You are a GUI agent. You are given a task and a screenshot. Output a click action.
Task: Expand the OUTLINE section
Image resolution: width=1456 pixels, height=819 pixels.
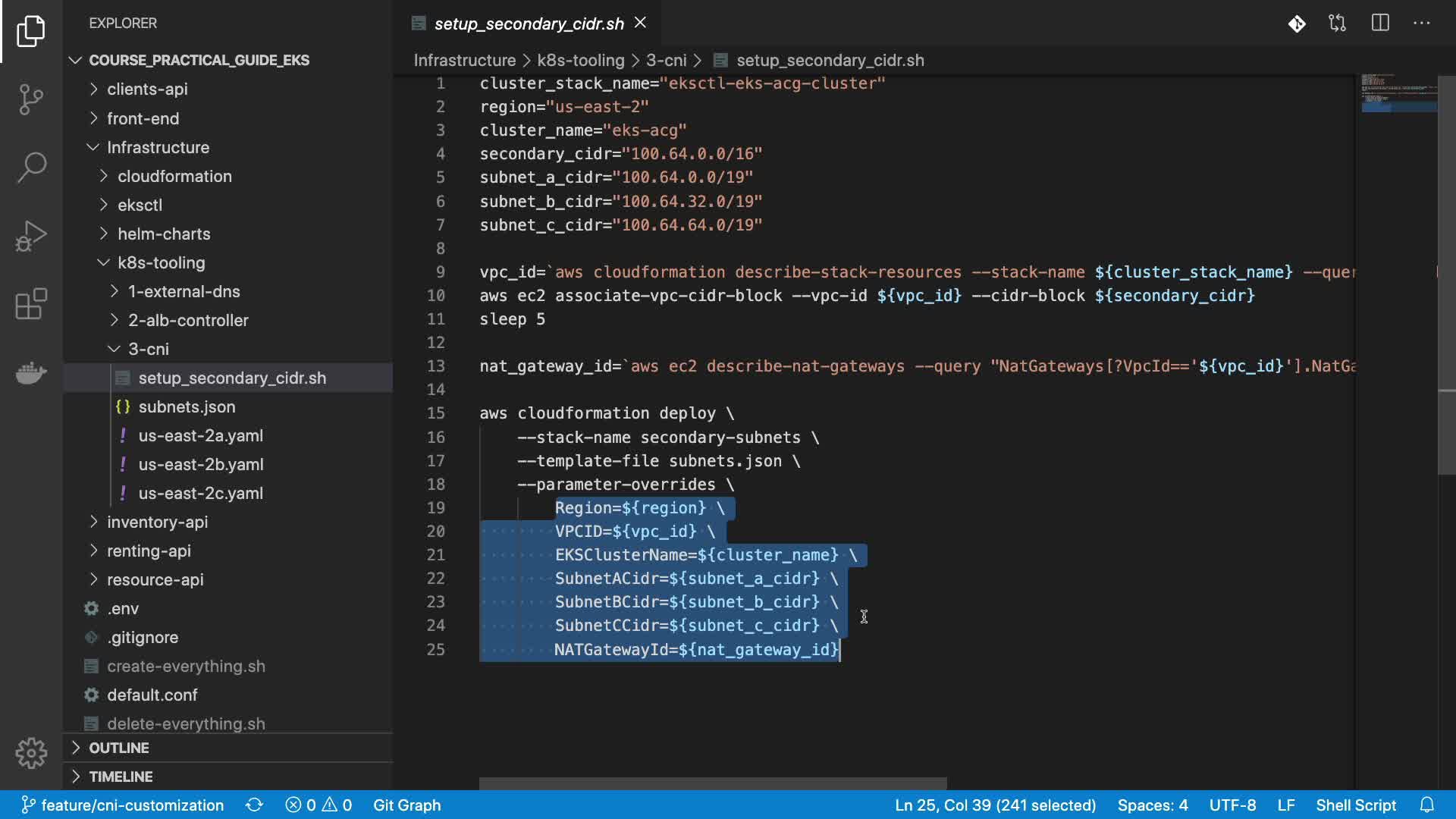pyautogui.click(x=118, y=748)
